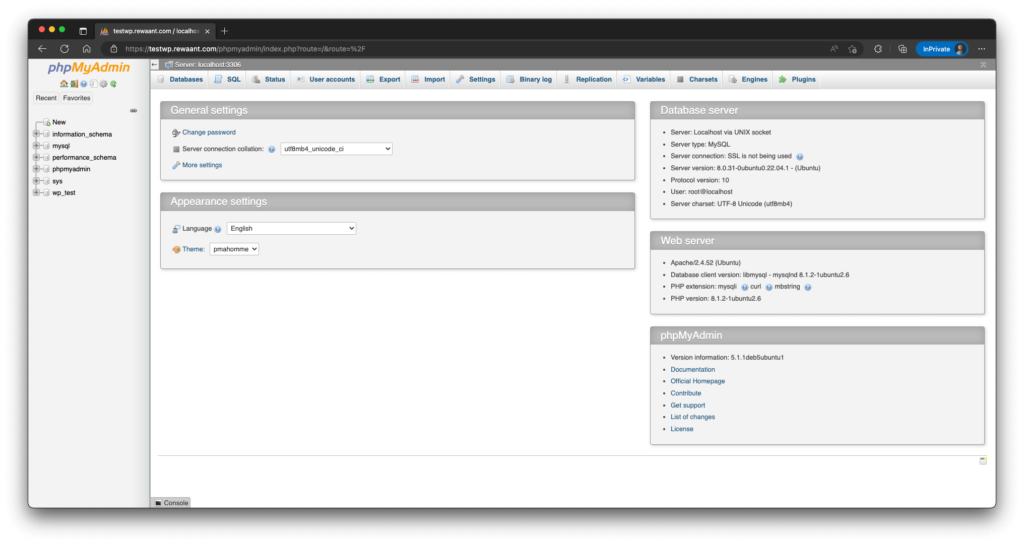Expand mysql database tree node

(37, 146)
